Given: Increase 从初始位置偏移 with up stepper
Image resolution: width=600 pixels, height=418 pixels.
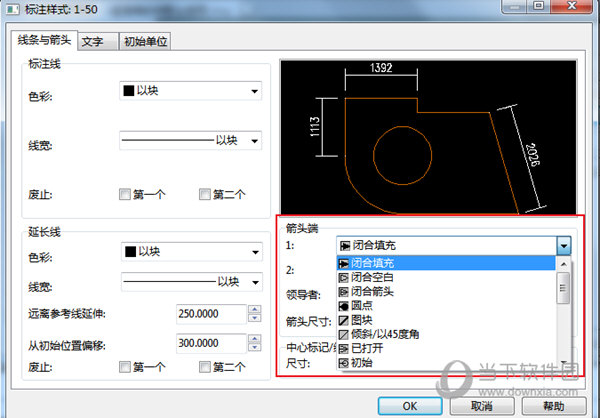Looking at the screenshot, I should (255, 338).
